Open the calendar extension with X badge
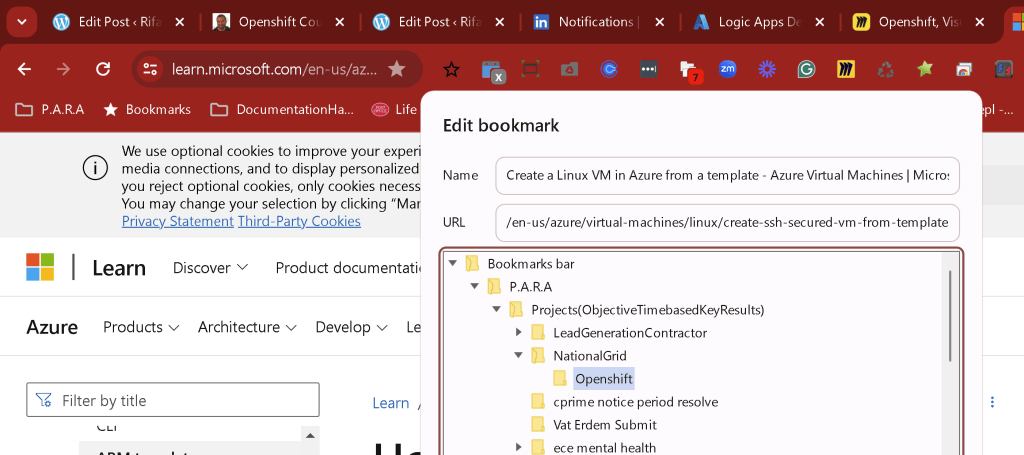This screenshot has height=455, width=1024. 492,71
